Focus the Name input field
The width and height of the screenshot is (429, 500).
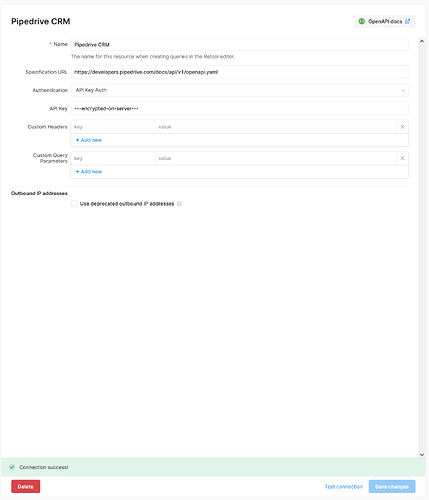click(240, 45)
